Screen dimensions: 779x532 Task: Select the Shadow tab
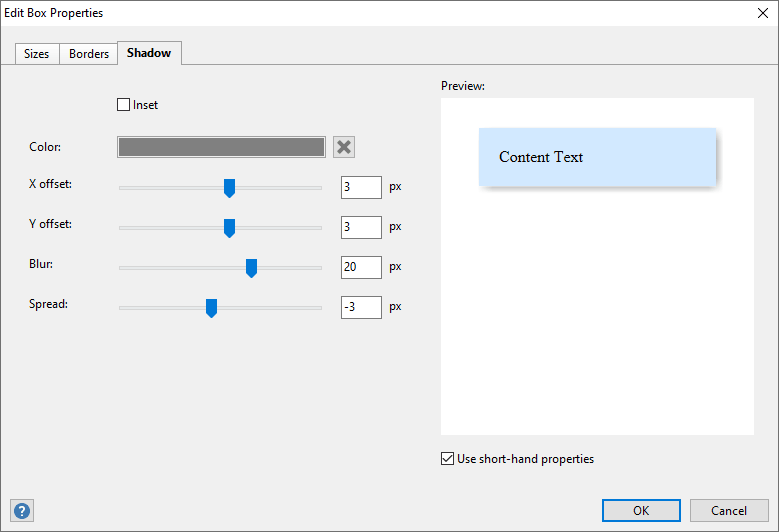click(x=149, y=53)
